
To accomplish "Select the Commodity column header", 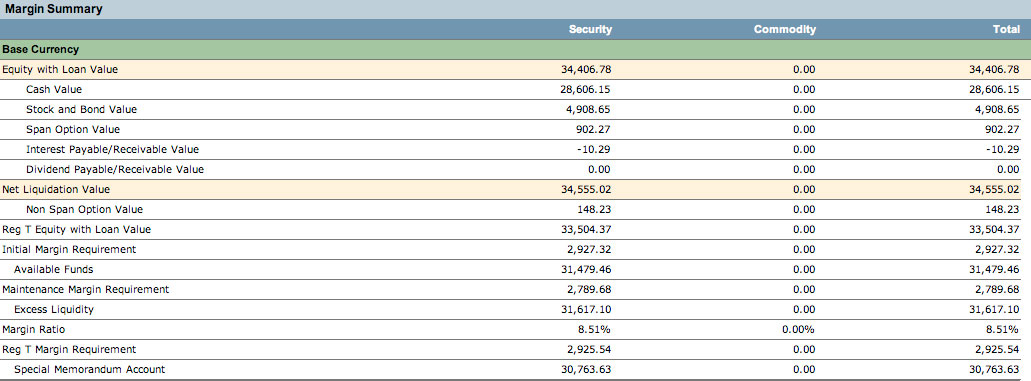I will 785,30.
